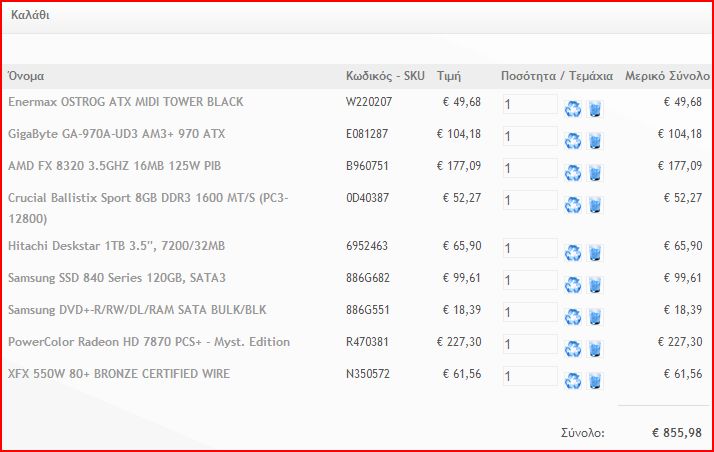Select SKU code E081287
The image size is (714, 452).
[x=367, y=134]
